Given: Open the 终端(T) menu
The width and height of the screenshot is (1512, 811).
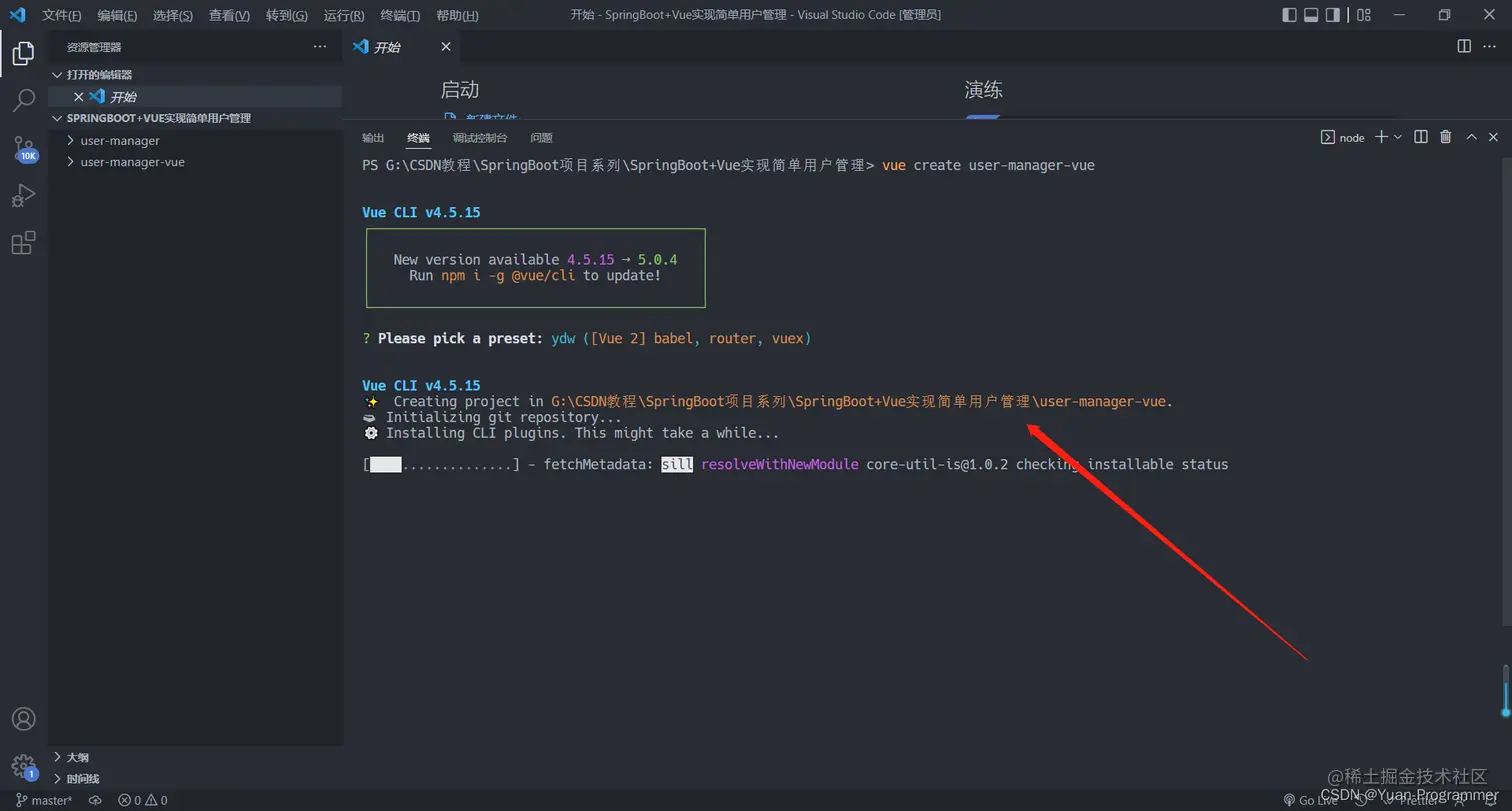Looking at the screenshot, I should [401, 15].
